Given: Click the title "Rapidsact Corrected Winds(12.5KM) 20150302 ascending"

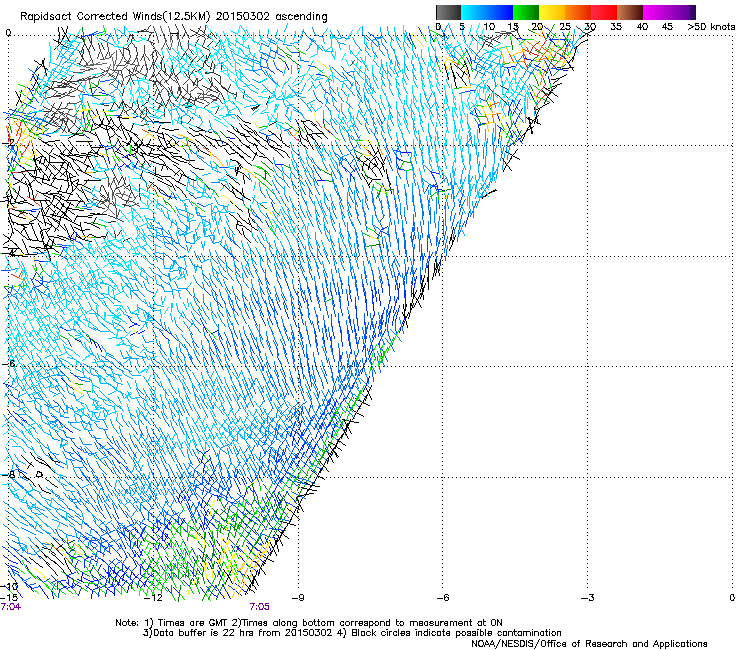Looking at the screenshot, I should [174, 16].
